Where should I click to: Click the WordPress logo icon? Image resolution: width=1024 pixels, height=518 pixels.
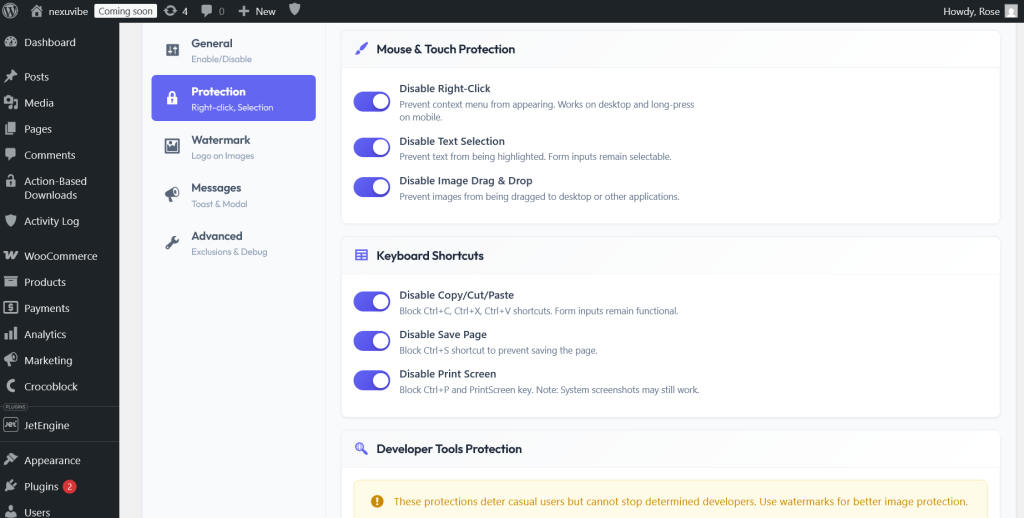[10, 11]
